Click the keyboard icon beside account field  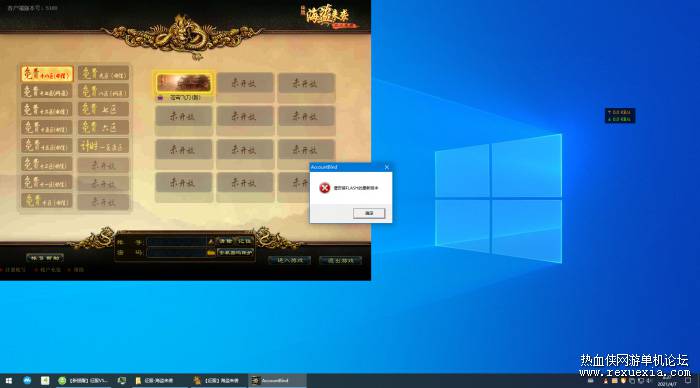click(211, 242)
